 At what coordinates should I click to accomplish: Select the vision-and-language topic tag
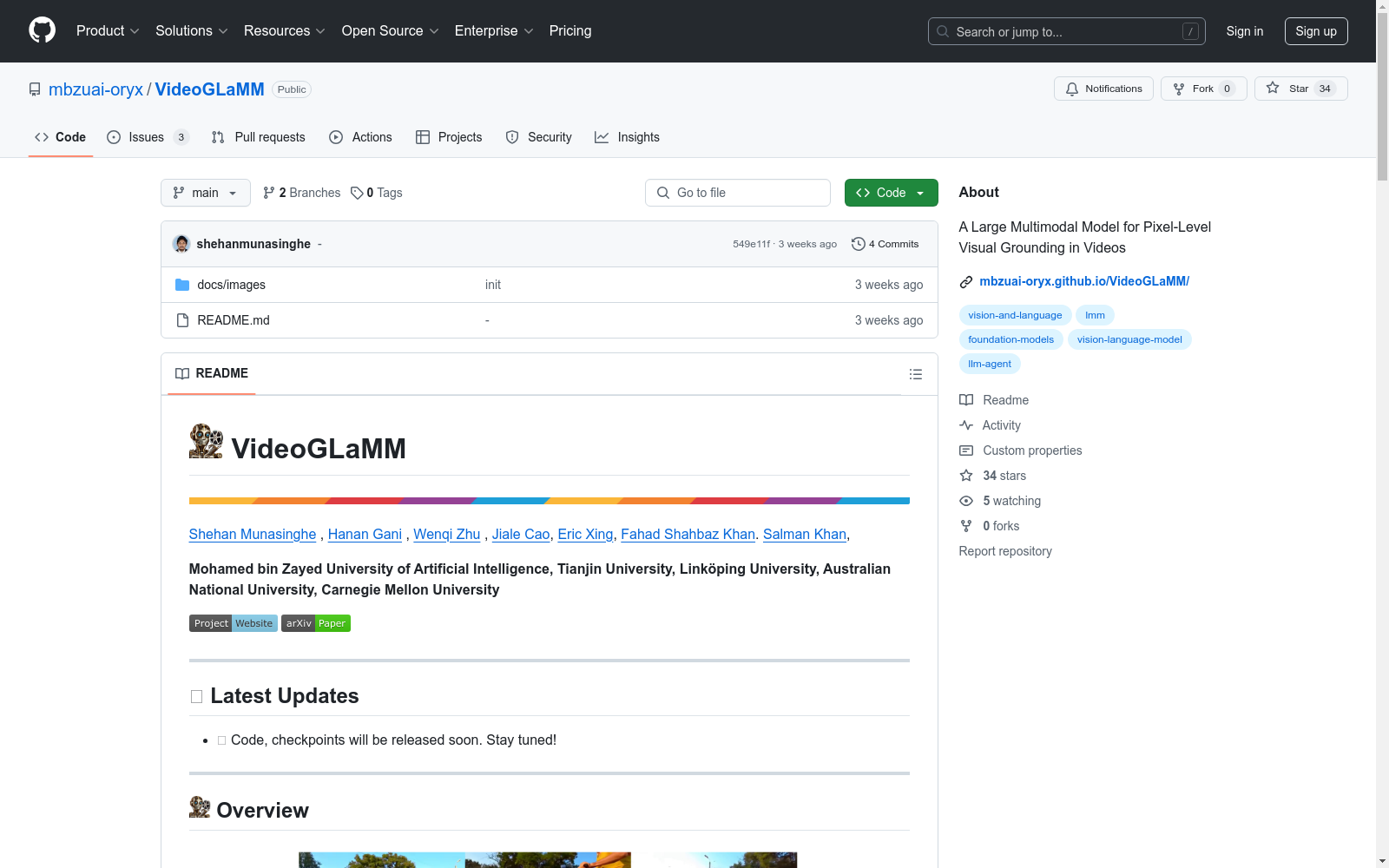pyautogui.click(x=1015, y=315)
